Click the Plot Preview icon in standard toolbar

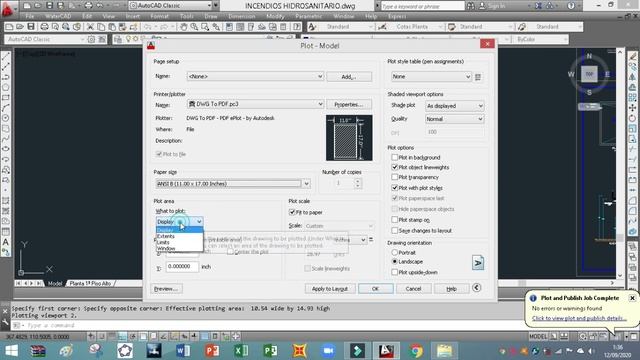tap(55, 27)
